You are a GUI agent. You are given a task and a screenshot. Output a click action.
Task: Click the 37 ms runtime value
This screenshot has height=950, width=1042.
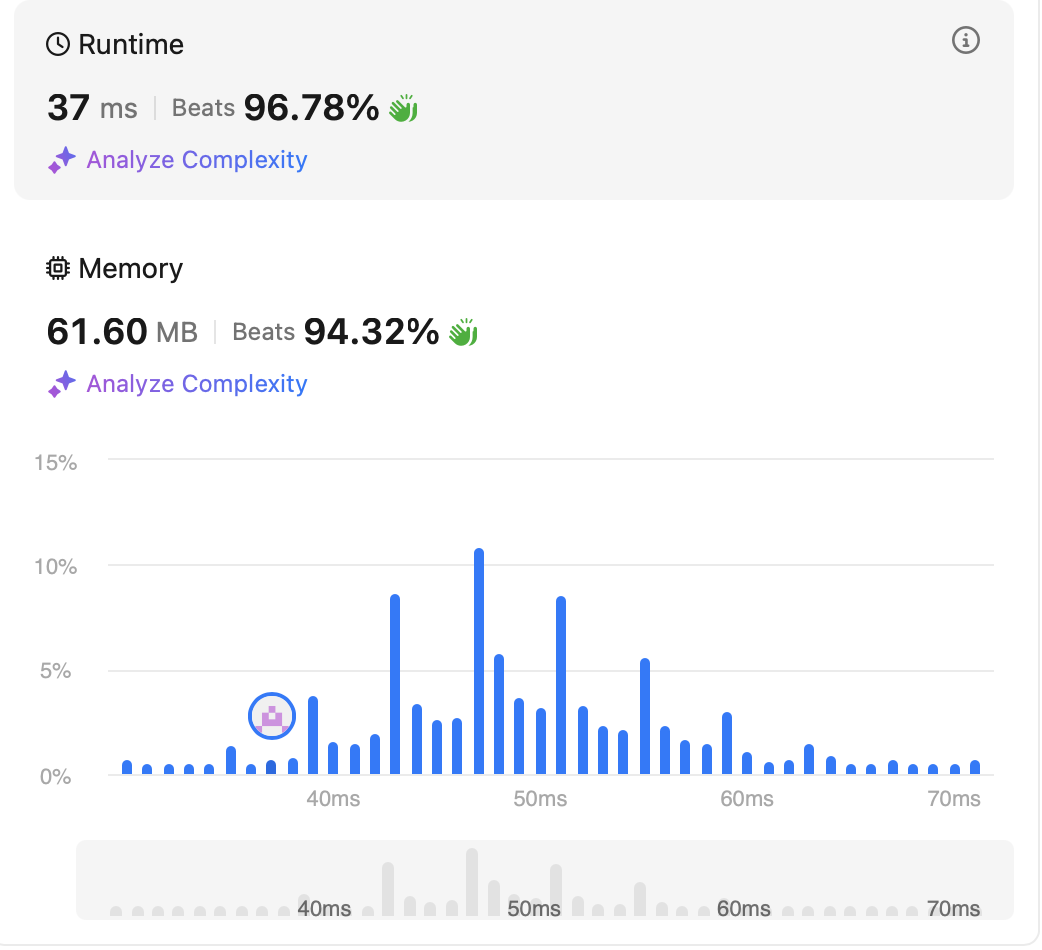pyautogui.click(x=92, y=108)
